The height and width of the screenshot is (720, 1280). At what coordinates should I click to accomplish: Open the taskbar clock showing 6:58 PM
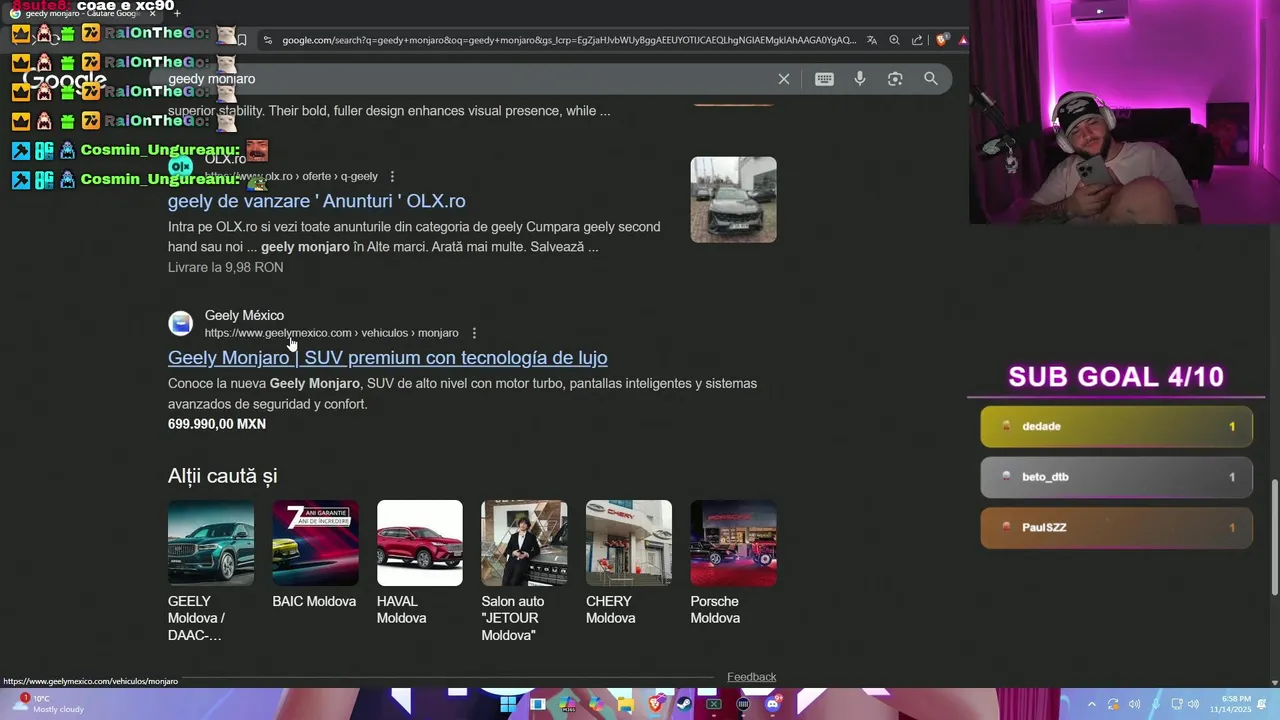[1230, 704]
